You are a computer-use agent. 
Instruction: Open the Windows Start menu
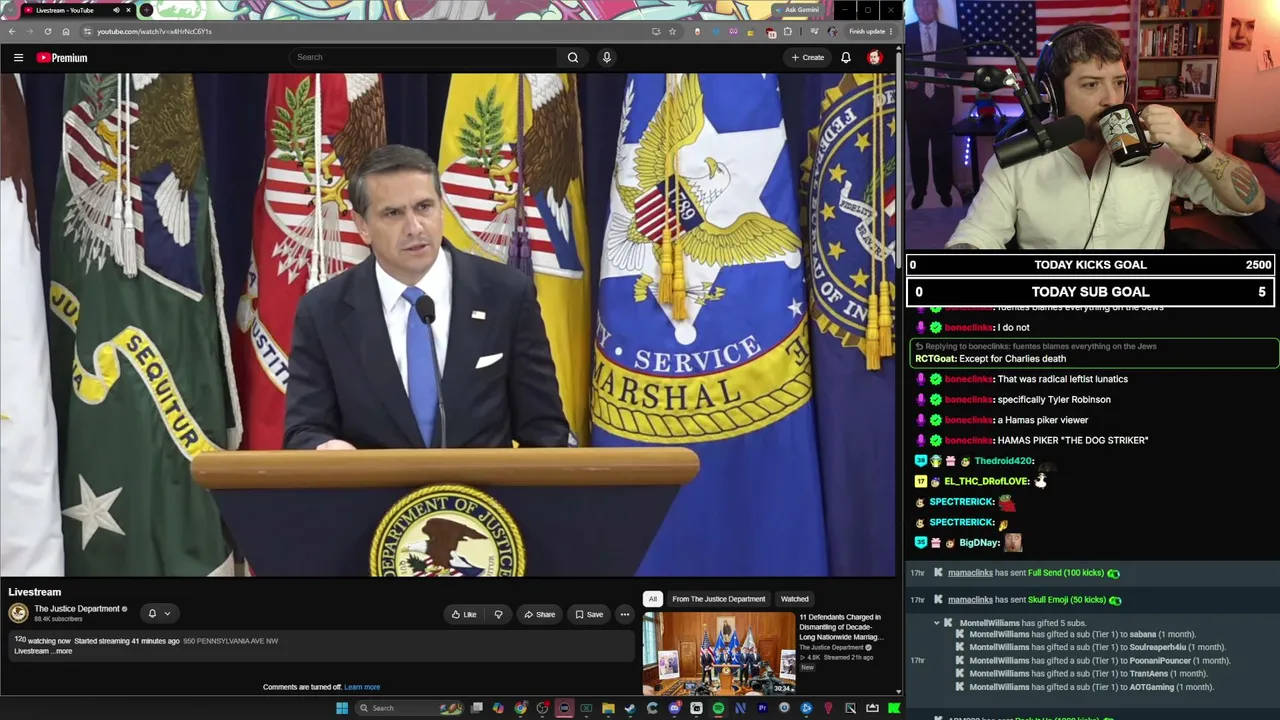(x=342, y=708)
